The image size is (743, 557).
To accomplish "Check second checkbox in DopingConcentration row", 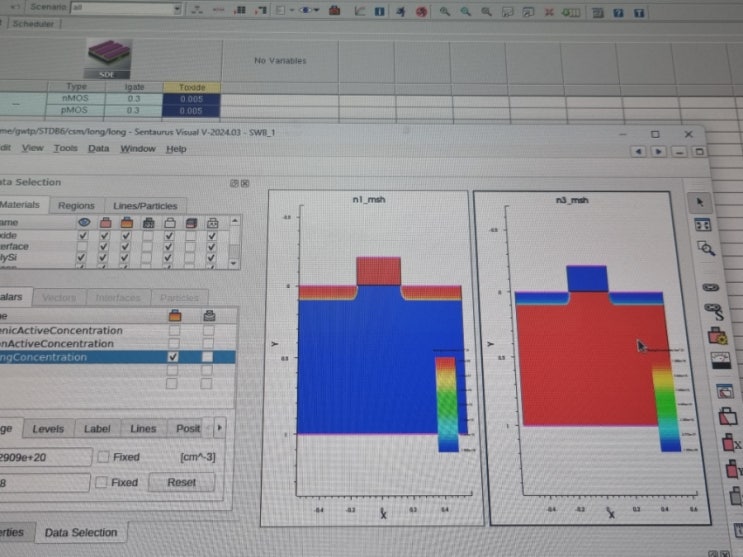I will (x=207, y=357).
